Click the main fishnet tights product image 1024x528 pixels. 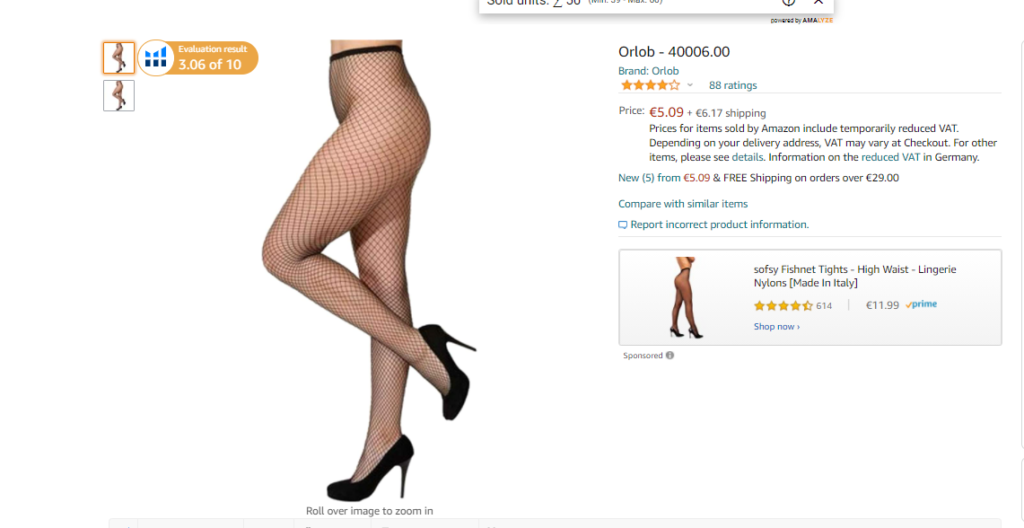[x=369, y=271]
